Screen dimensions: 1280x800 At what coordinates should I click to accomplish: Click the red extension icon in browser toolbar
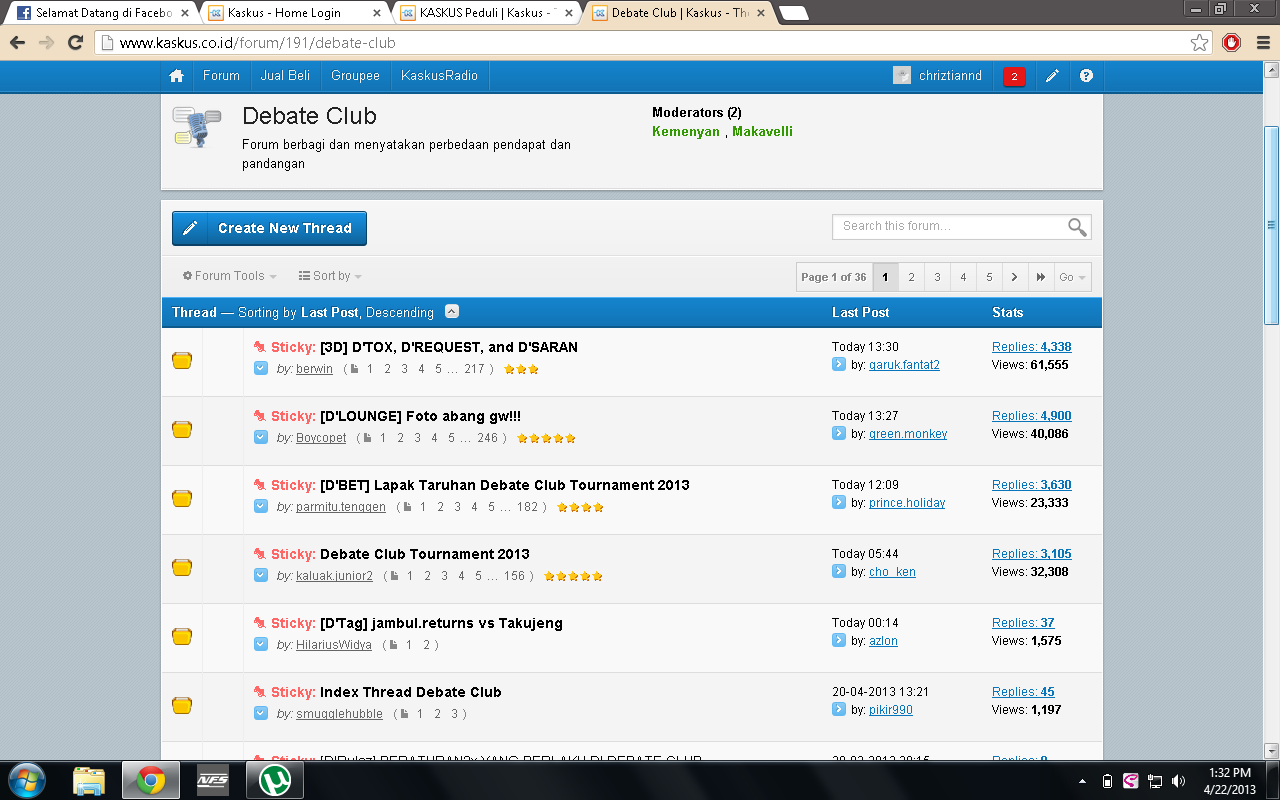[1232, 43]
